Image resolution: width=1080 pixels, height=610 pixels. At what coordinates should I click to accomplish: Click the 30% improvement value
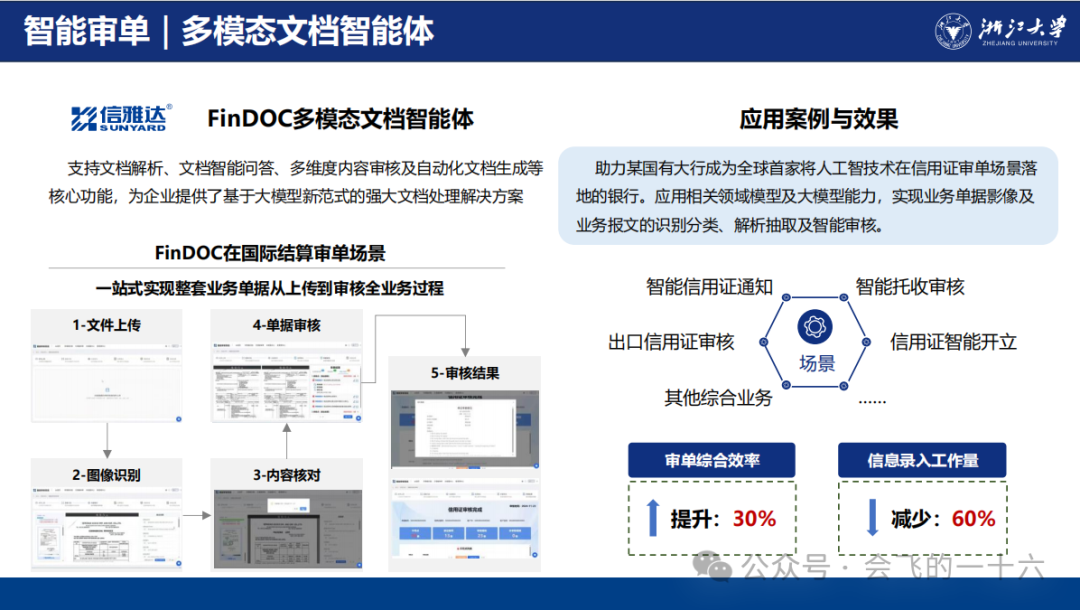754,518
